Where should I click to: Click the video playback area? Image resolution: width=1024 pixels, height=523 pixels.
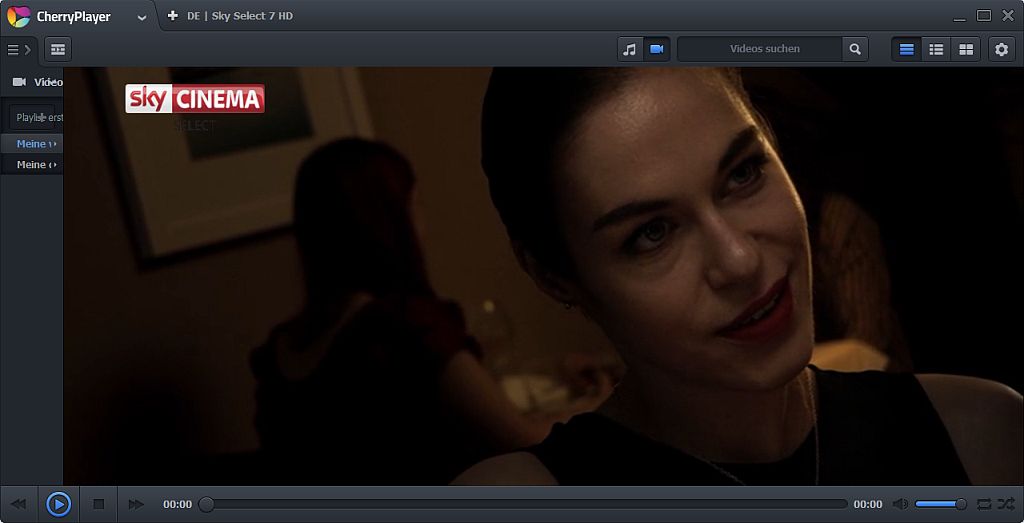click(543, 276)
